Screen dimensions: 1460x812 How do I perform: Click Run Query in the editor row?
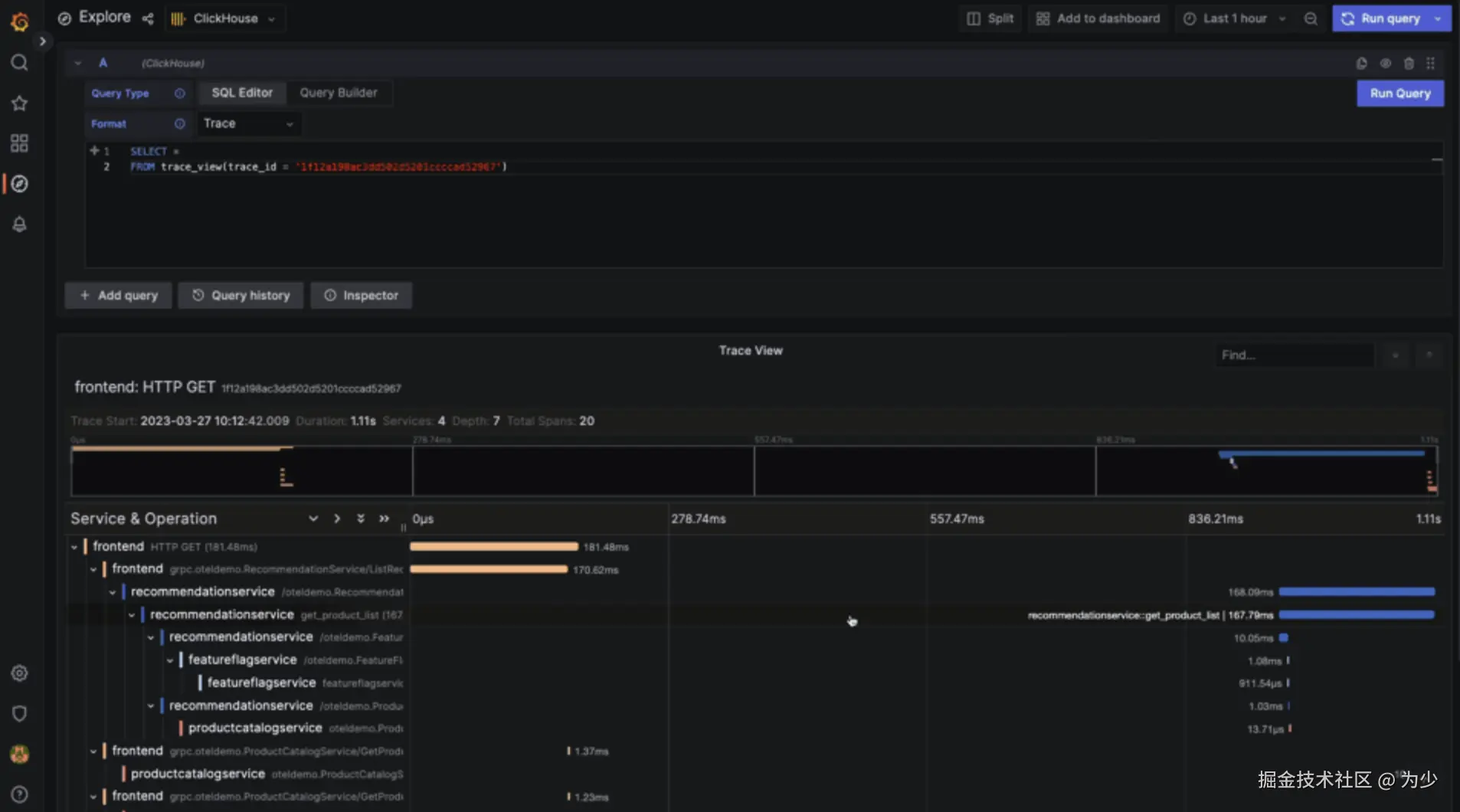coord(1400,93)
